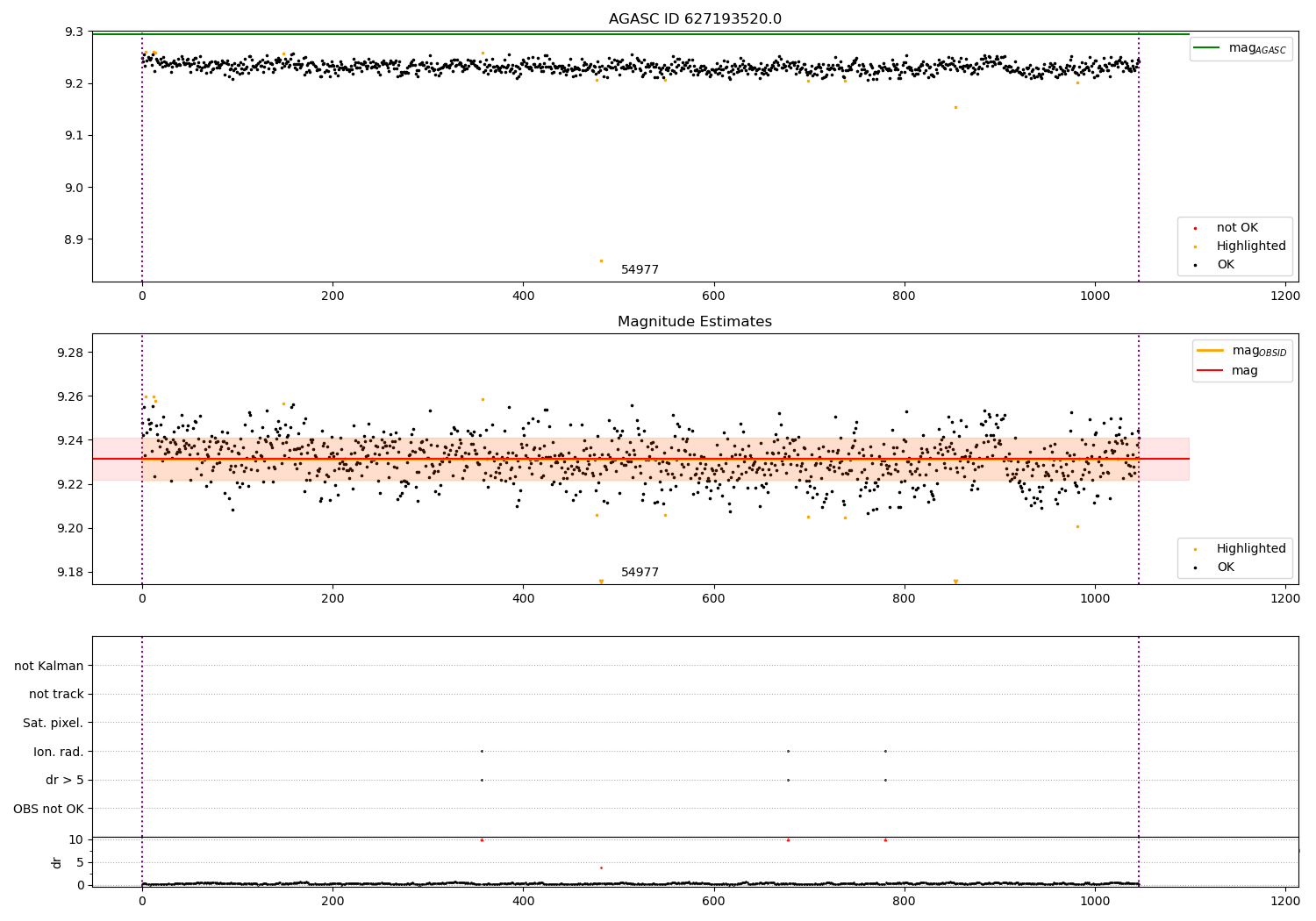Click the '54977' annotation in the top plot
Screen dimensions: 1316x921
[x=640, y=270]
